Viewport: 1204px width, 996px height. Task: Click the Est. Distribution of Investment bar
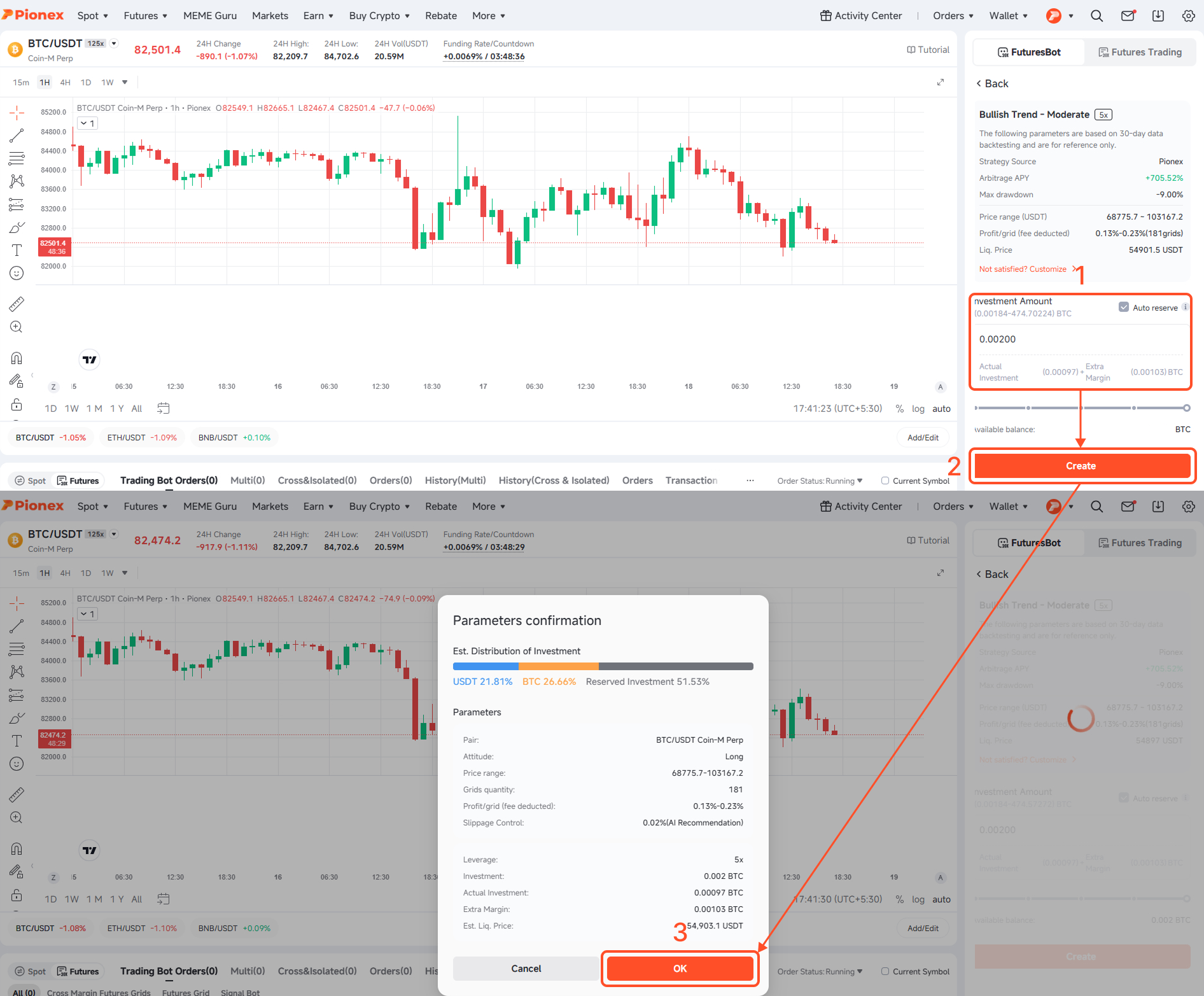pos(603,666)
